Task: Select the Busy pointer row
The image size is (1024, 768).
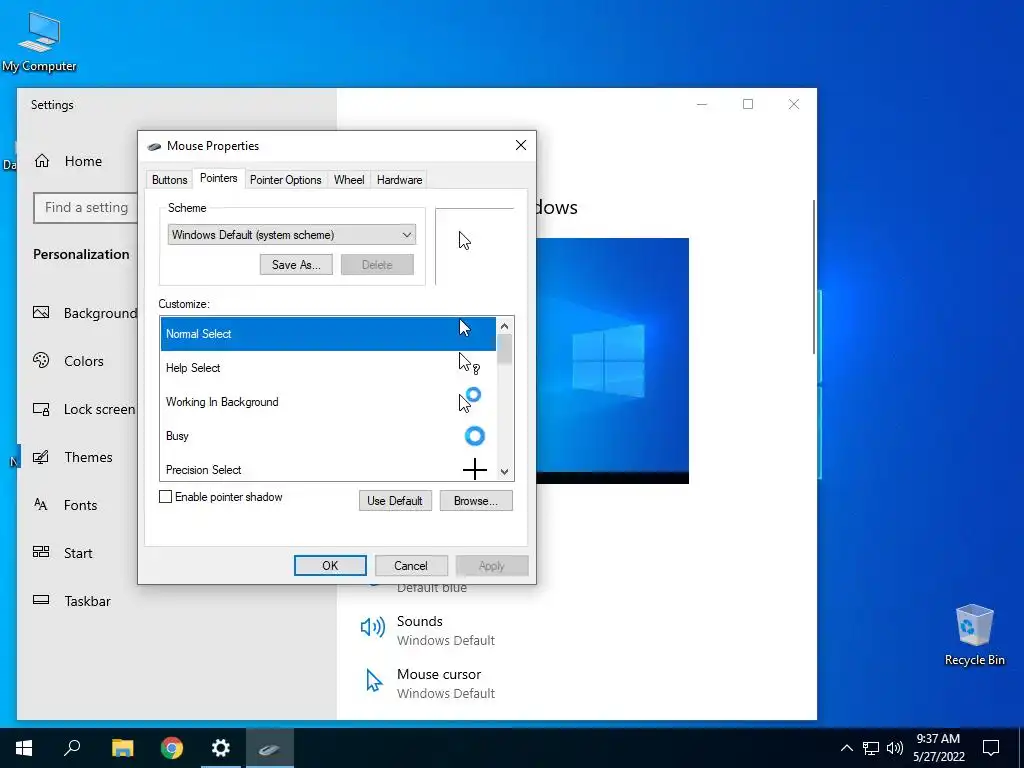Action: pos(328,436)
